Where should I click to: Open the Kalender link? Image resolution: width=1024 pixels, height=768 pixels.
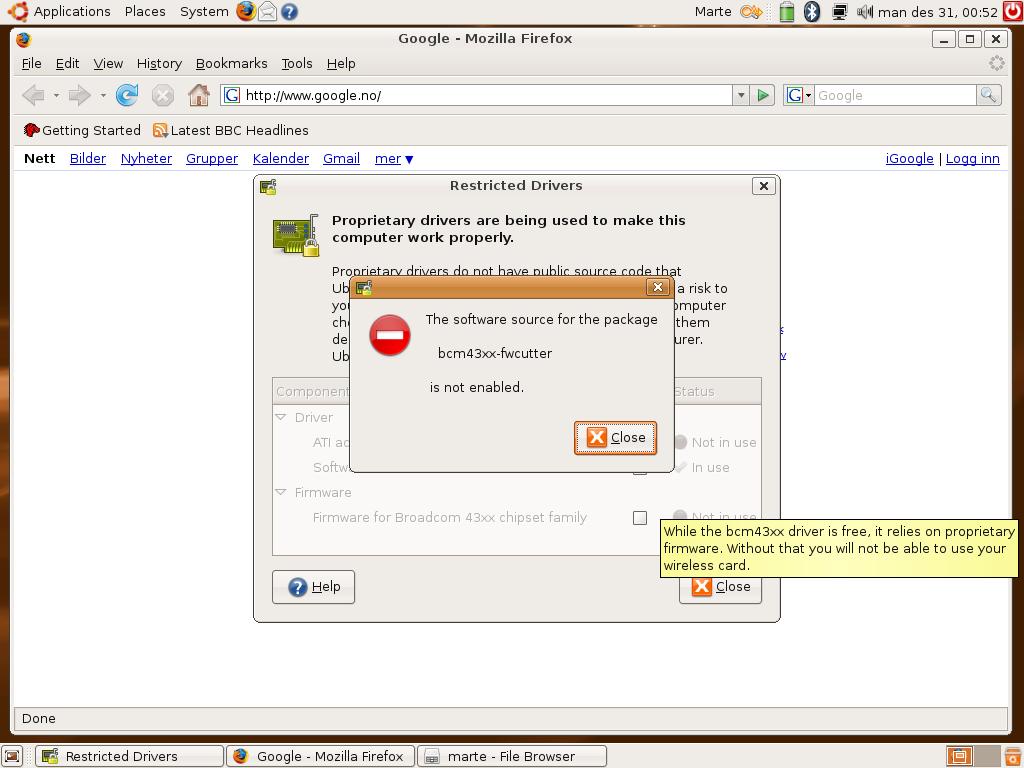click(280, 159)
